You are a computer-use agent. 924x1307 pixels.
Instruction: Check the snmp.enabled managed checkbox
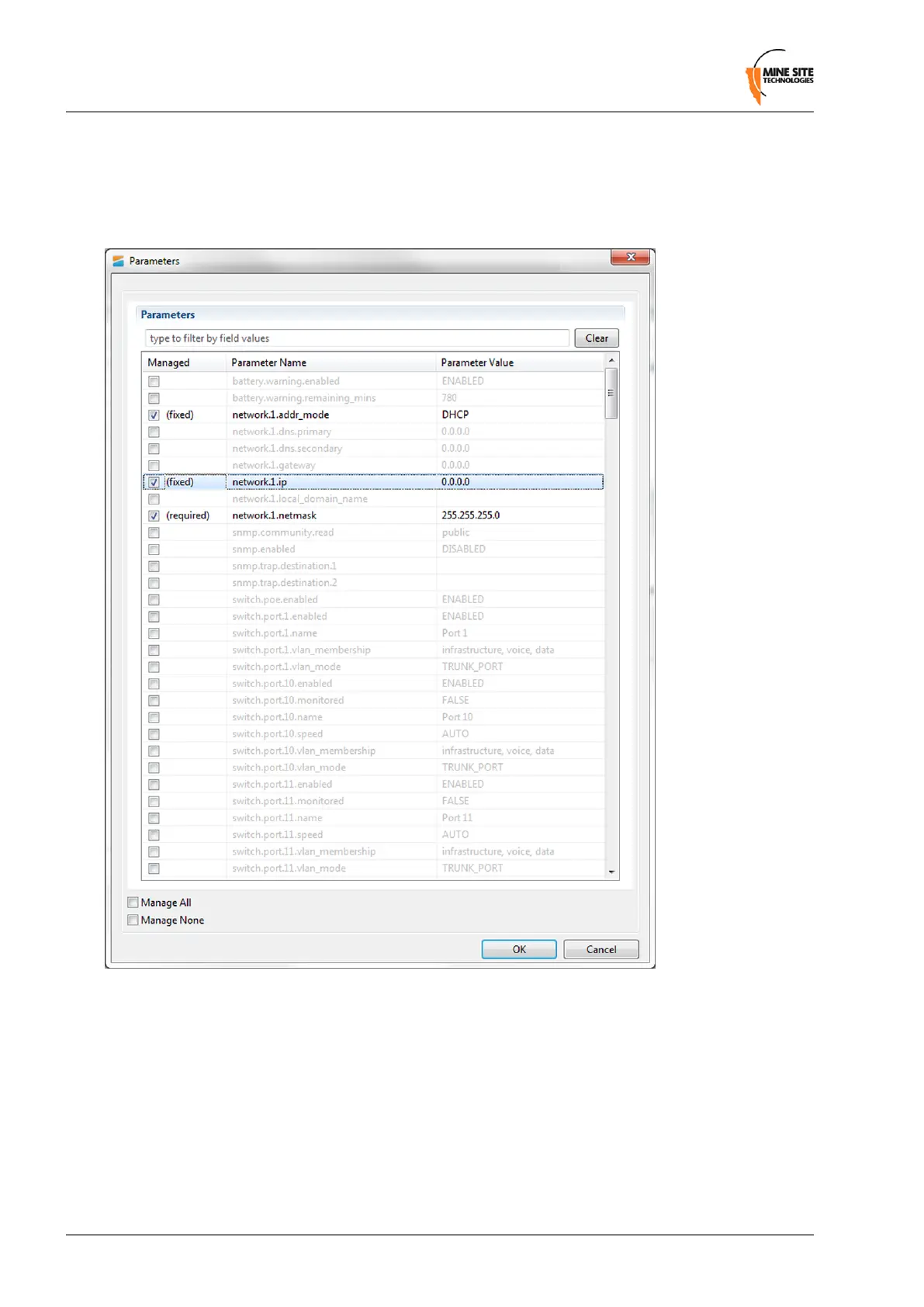[154, 549]
